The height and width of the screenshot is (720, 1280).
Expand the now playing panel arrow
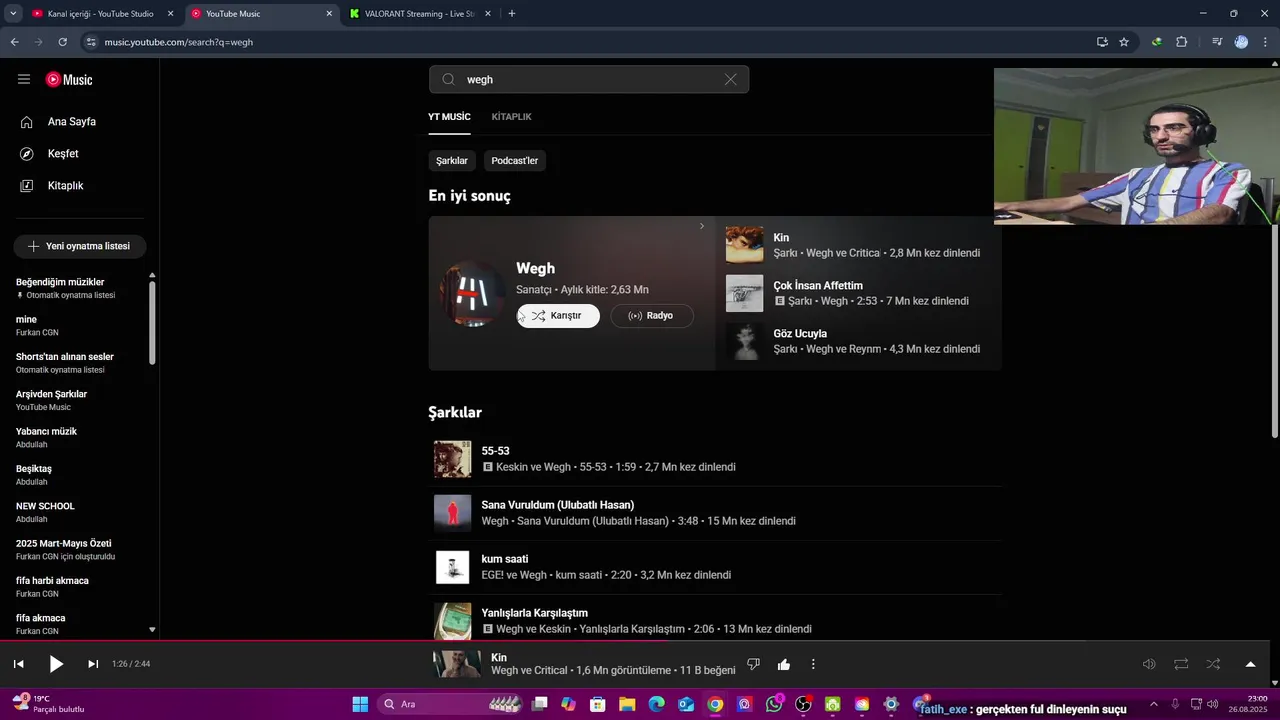1250,664
